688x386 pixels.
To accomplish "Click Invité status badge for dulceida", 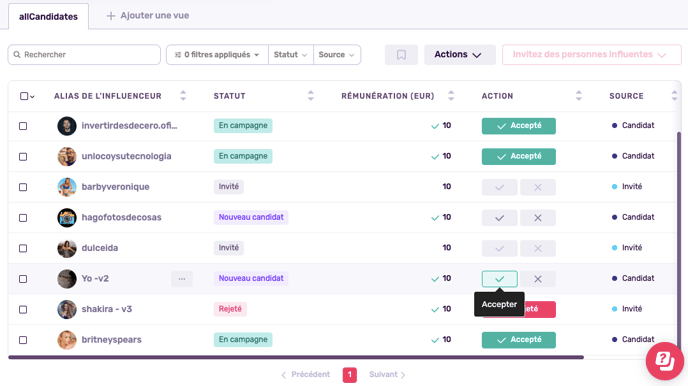I will pos(229,248).
